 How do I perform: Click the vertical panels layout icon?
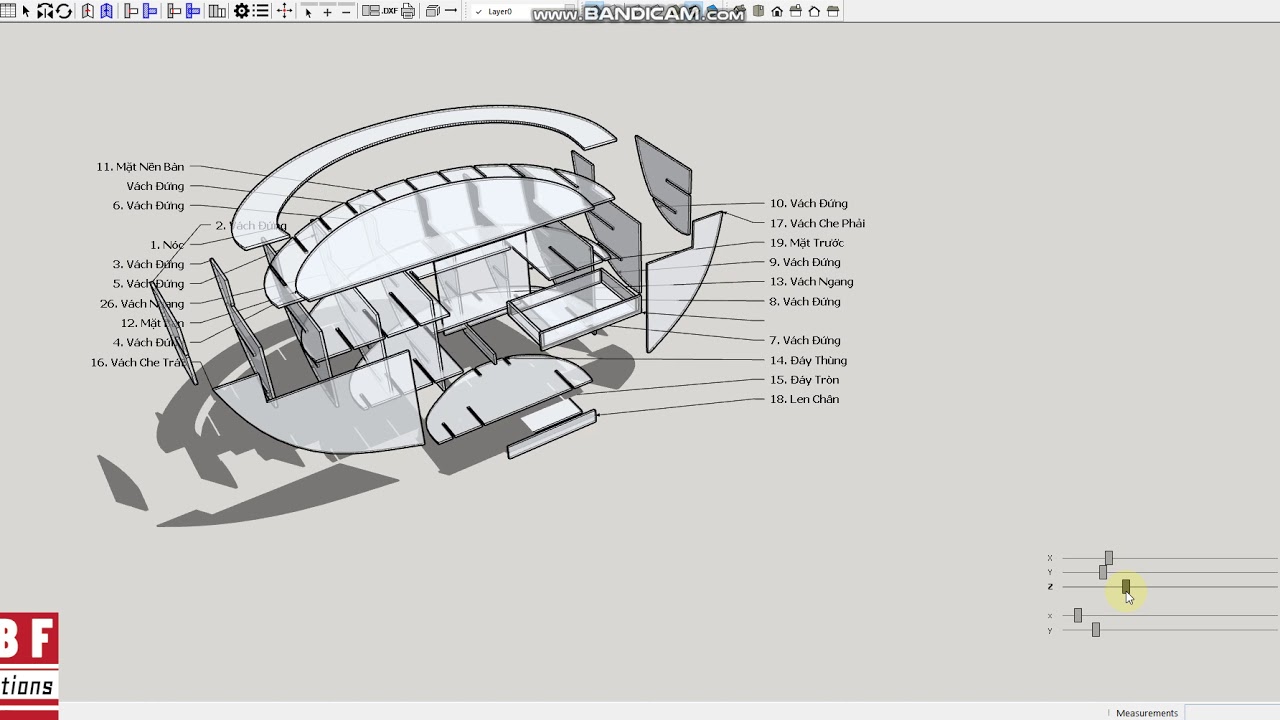coord(217,11)
